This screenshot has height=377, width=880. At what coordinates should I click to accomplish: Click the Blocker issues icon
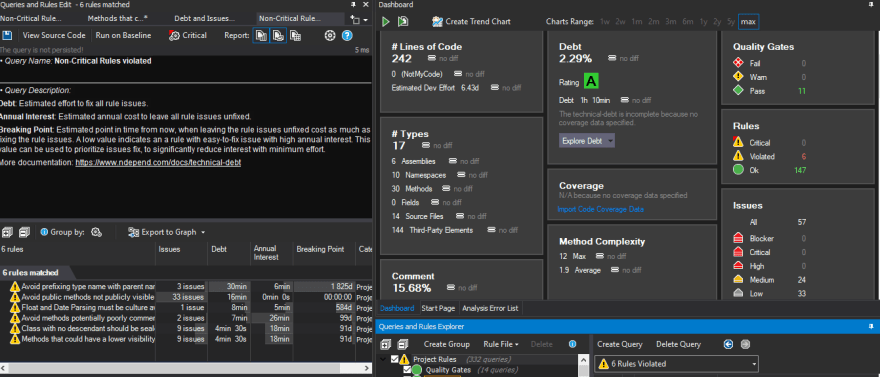[x=739, y=238]
